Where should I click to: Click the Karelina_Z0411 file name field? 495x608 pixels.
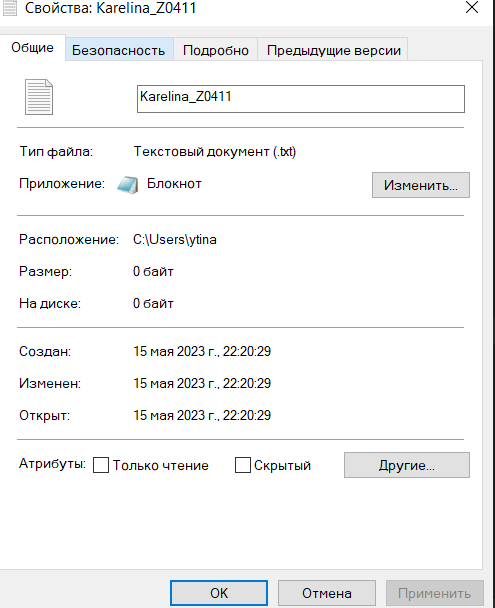click(x=301, y=99)
